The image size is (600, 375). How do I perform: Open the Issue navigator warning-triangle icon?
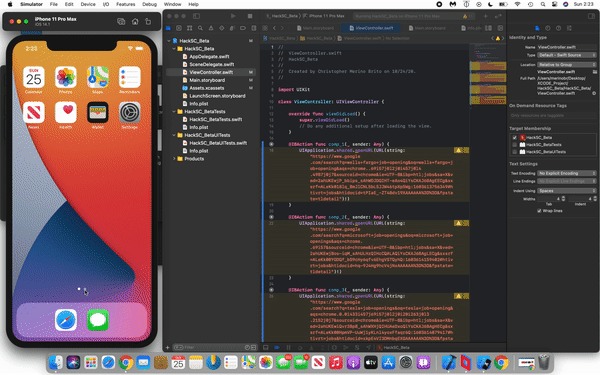211,28
